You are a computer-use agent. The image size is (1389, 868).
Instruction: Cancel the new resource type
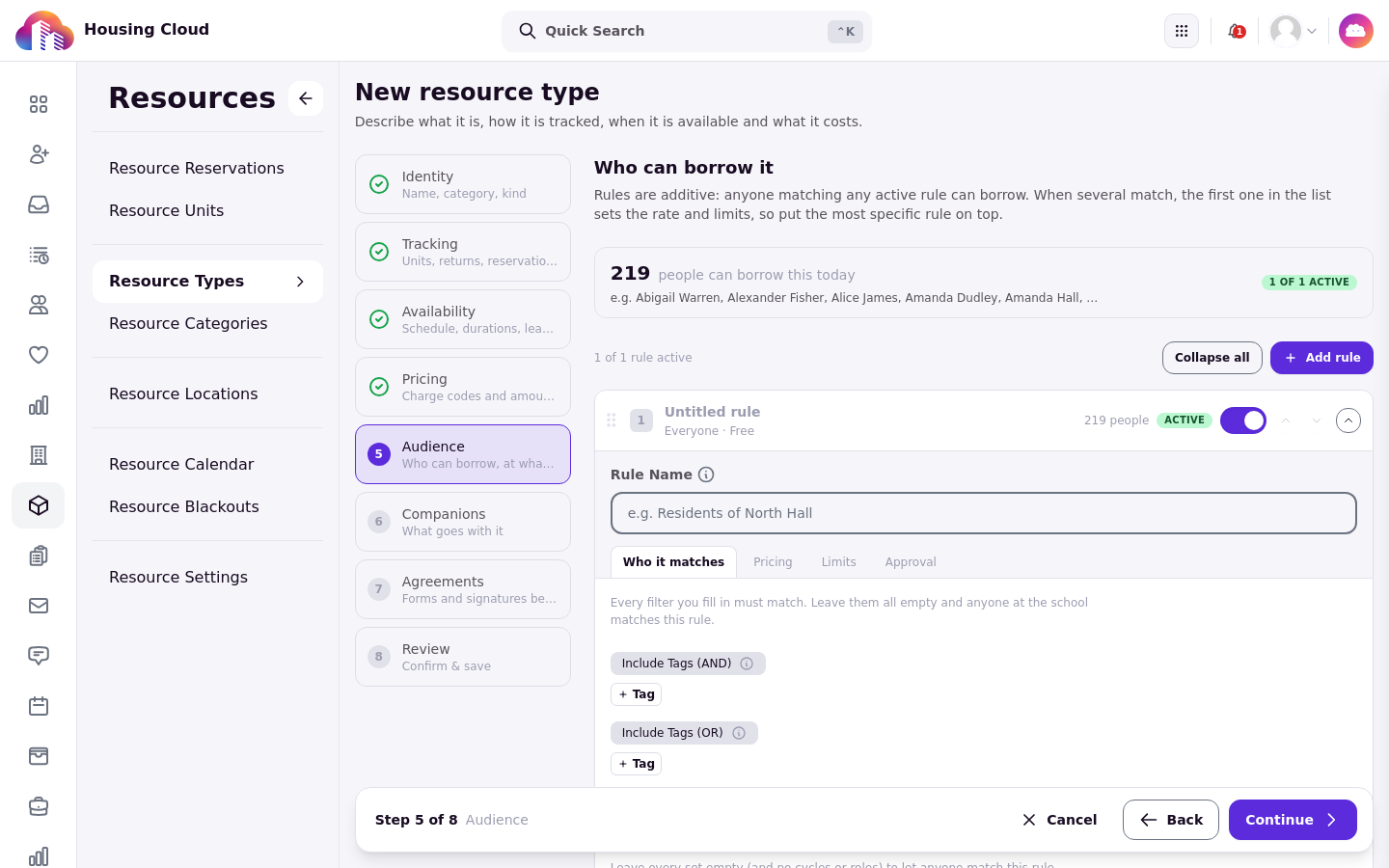pyautogui.click(x=1059, y=820)
